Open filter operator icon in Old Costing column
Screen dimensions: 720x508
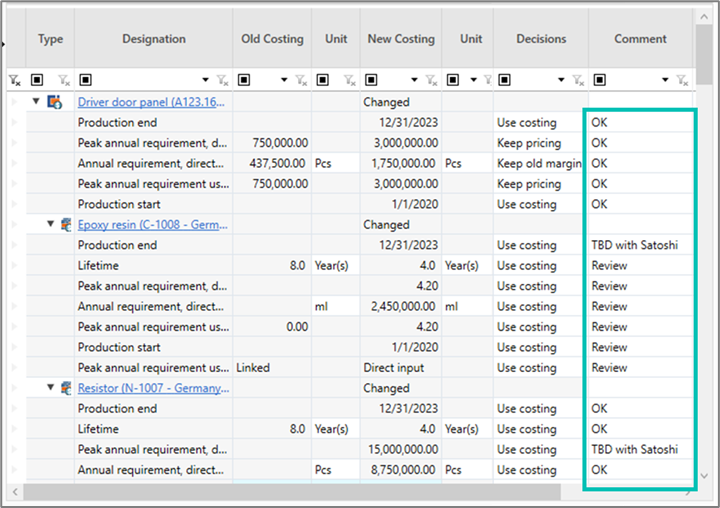coord(244,80)
